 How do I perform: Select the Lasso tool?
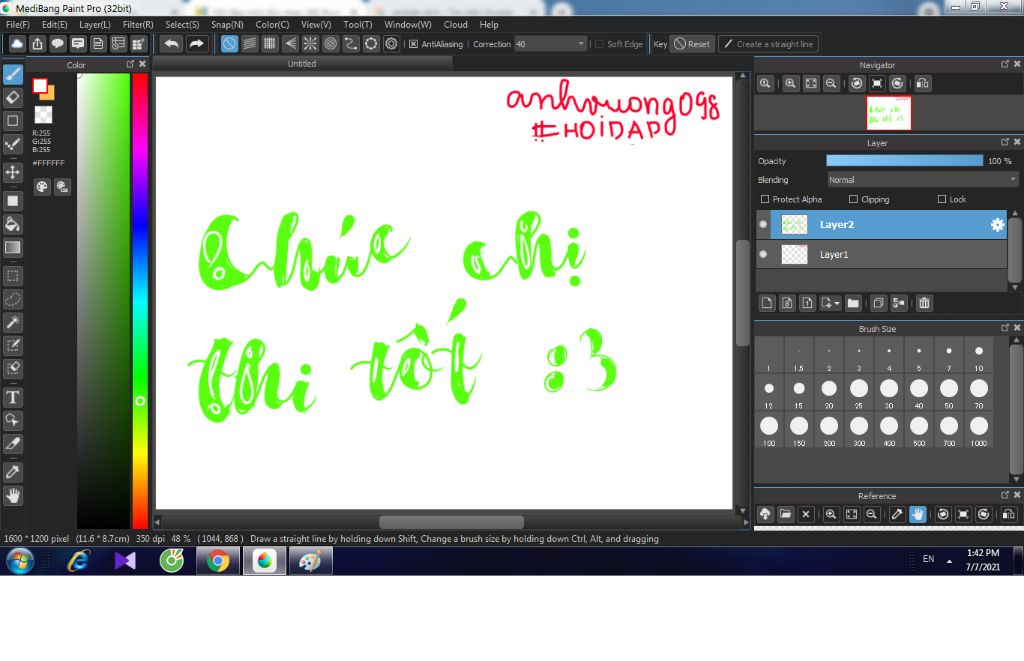pos(12,299)
